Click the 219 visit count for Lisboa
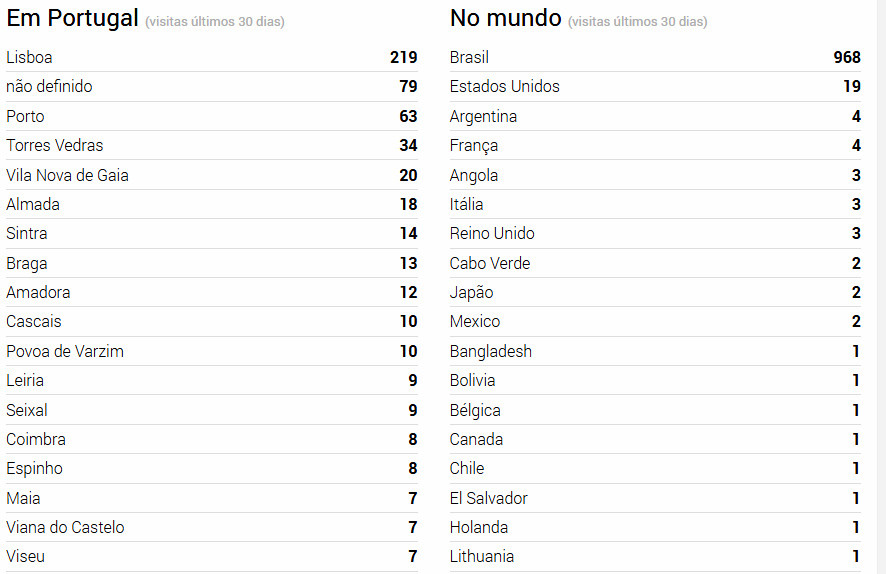This screenshot has width=886, height=574. 403,58
